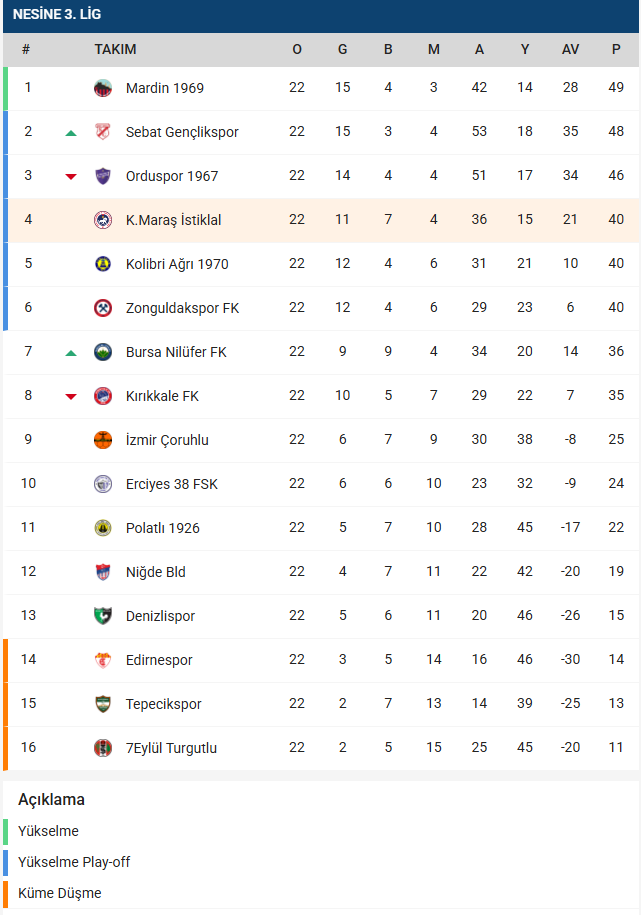Click the green up arrow beside Sebat Gençlikspor
The height and width of the screenshot is (915, 641).
point(71,133)
